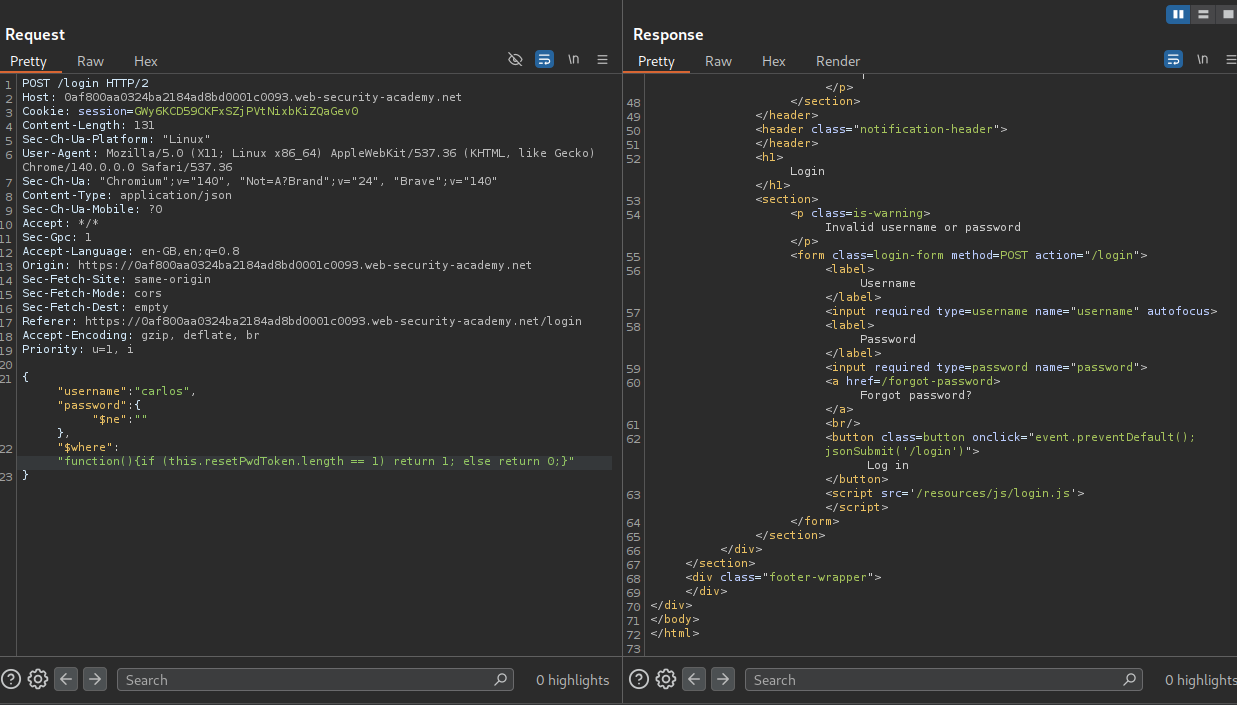Image resolution: width=1237 pixels, height=705 pixels.
Task: Switch the Request view to the Raw tab
Action: click(90, 61)
